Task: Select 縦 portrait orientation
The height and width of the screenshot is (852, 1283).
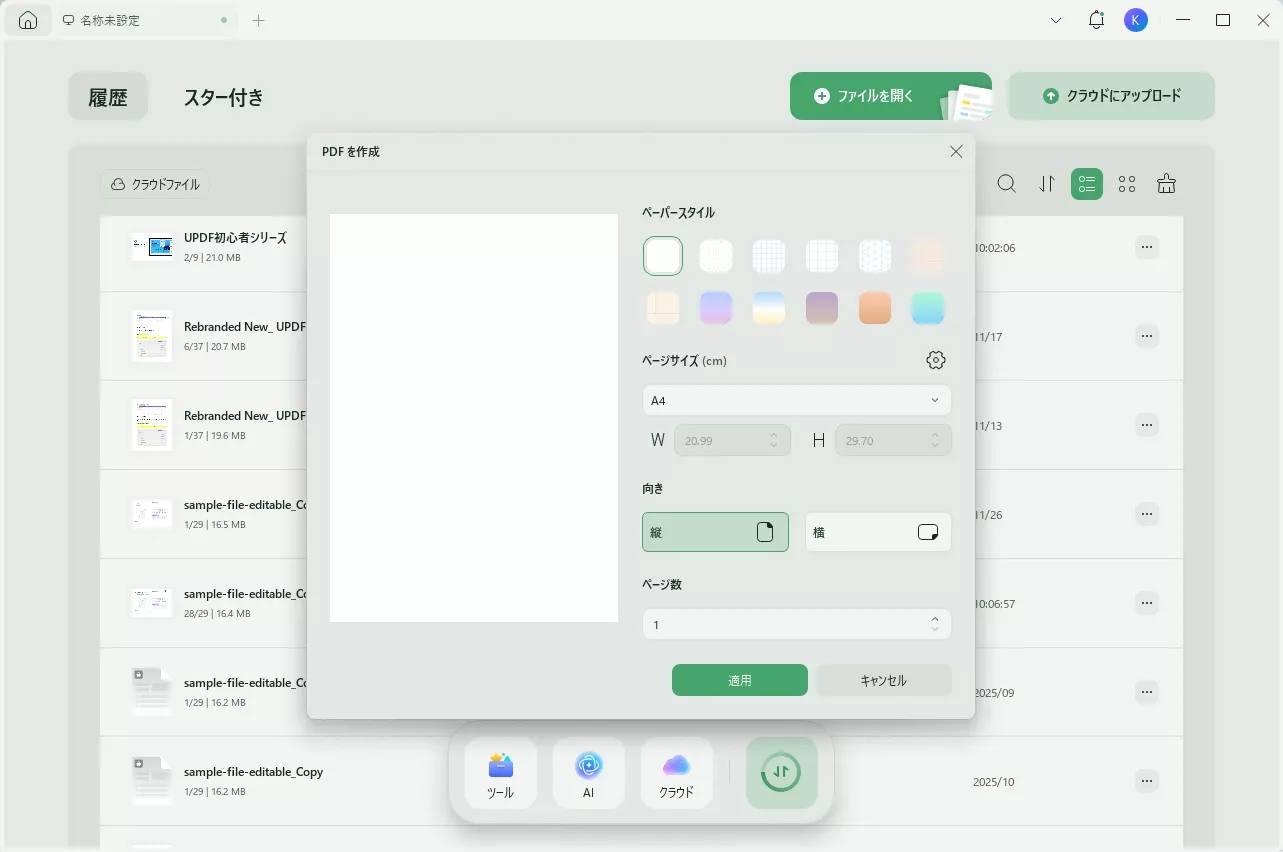Action: [715, 532]
